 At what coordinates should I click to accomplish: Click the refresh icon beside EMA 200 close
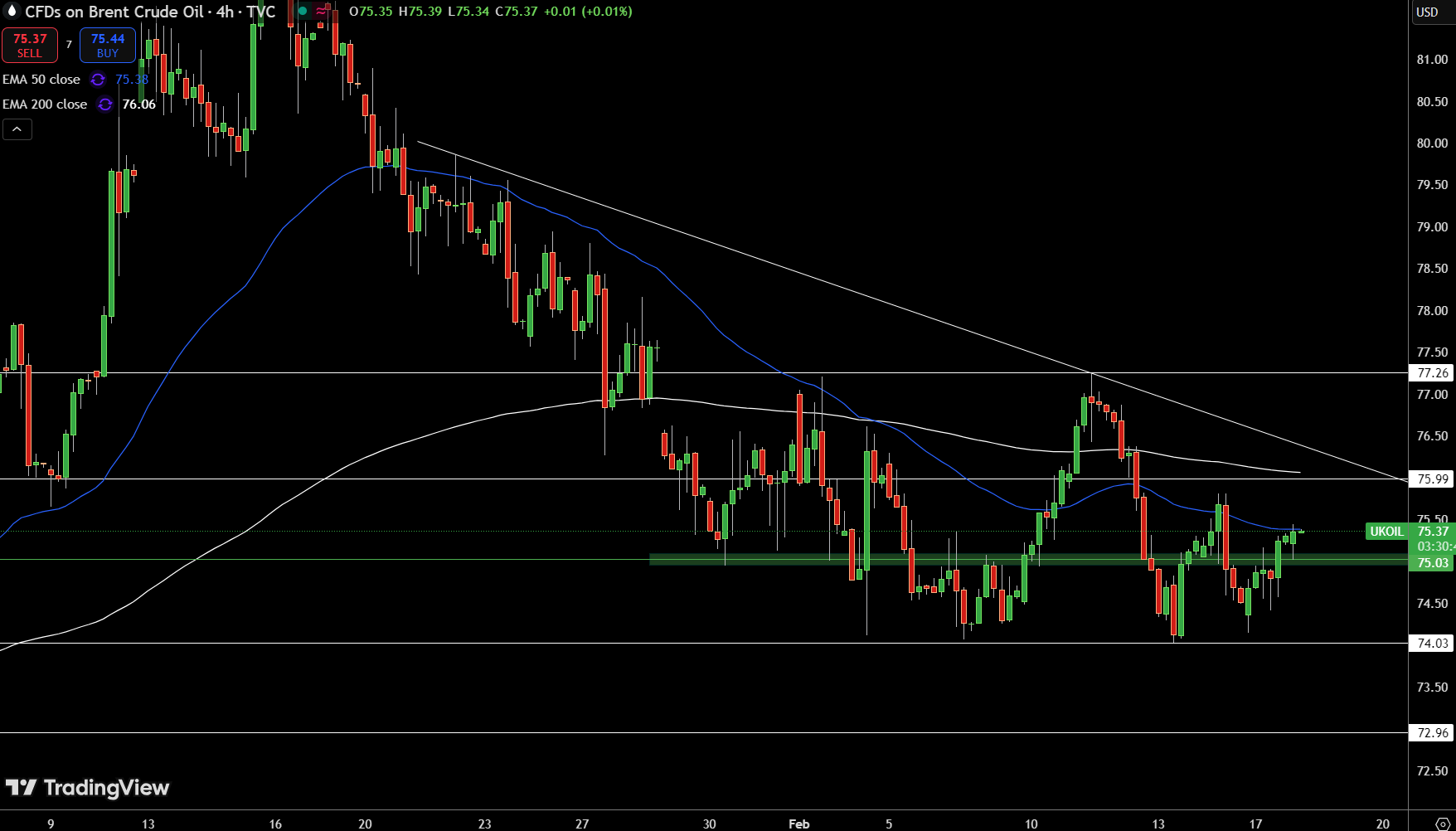(105, 104)
